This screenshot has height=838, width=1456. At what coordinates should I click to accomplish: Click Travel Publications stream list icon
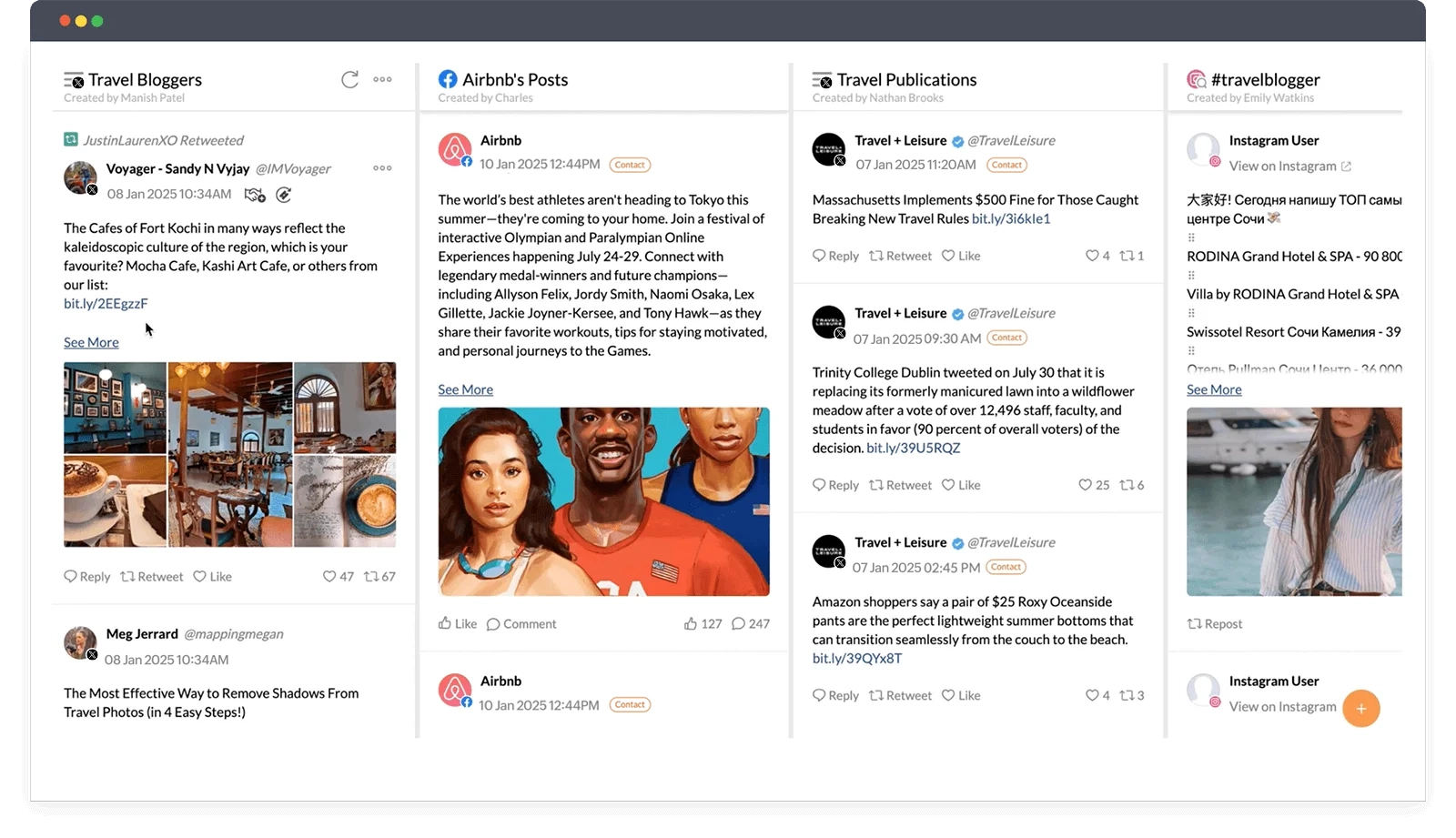(x=823, y=80)
